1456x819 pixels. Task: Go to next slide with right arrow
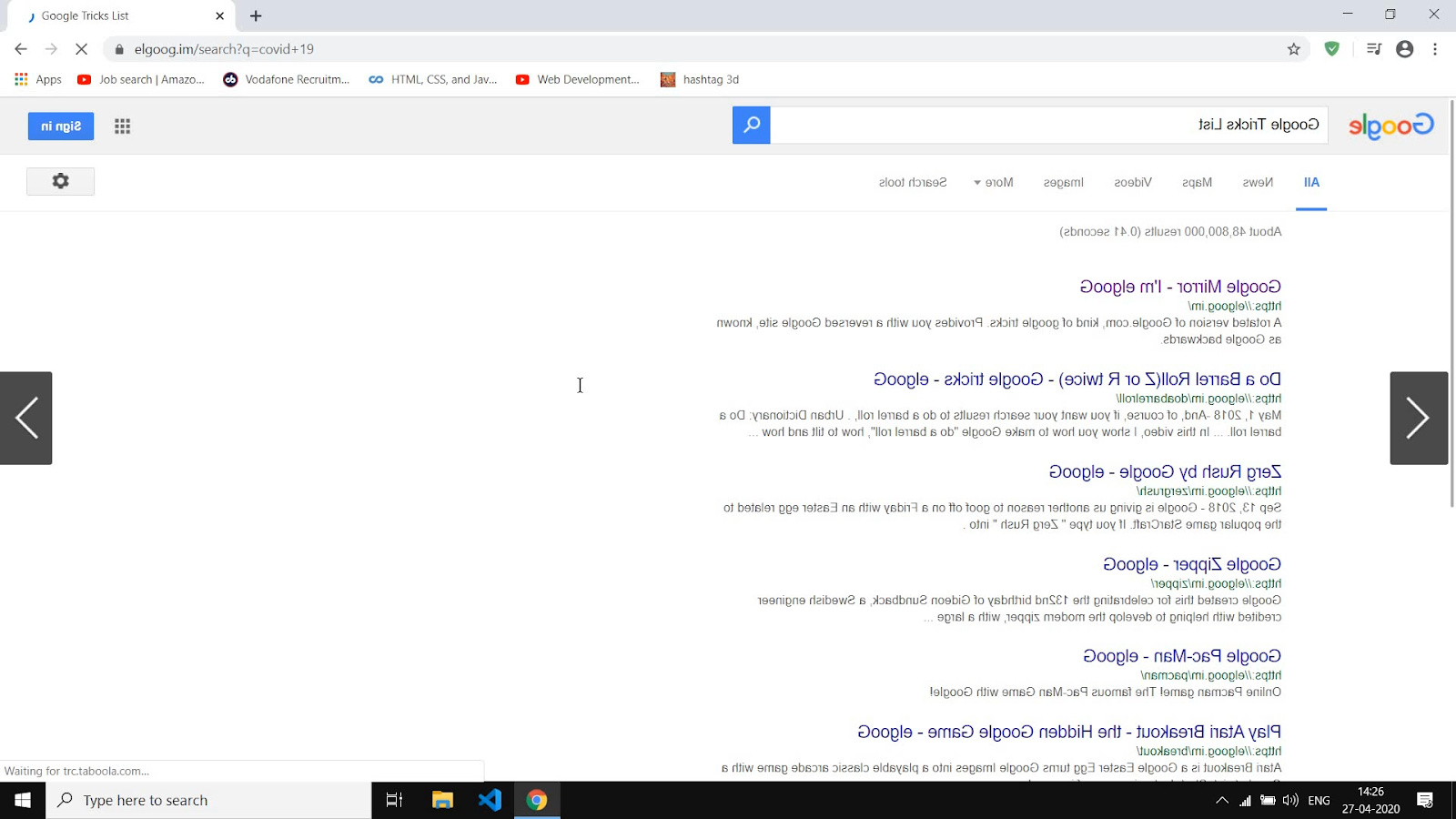1418,418
